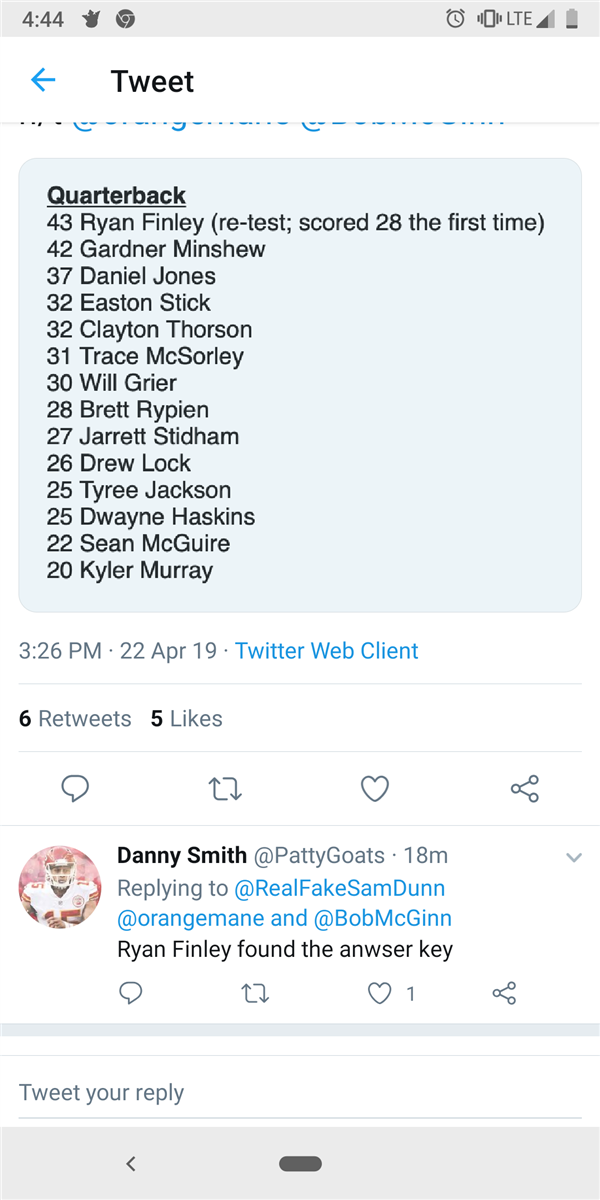Tap the Tweet your reply field
Screen dimensions: 600x1200
pyautogui.click(x=300, y=1092)
